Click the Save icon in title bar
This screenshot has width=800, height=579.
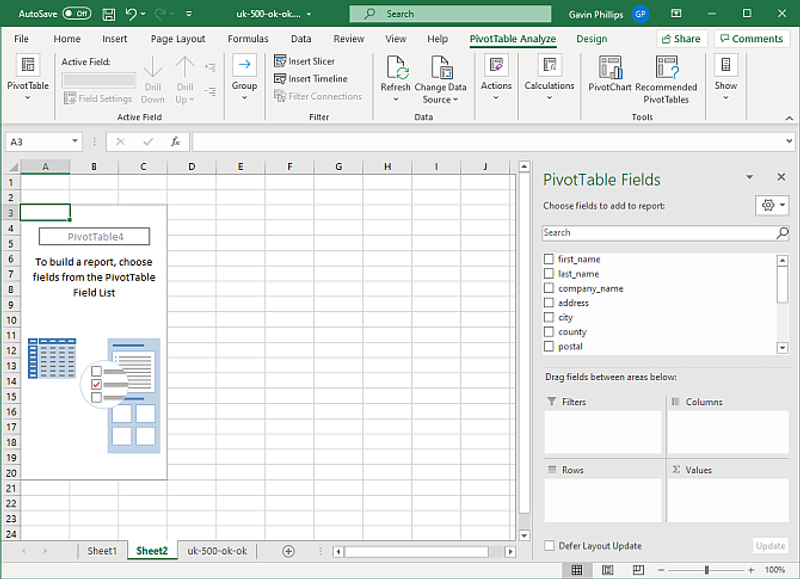coord(109,14)
